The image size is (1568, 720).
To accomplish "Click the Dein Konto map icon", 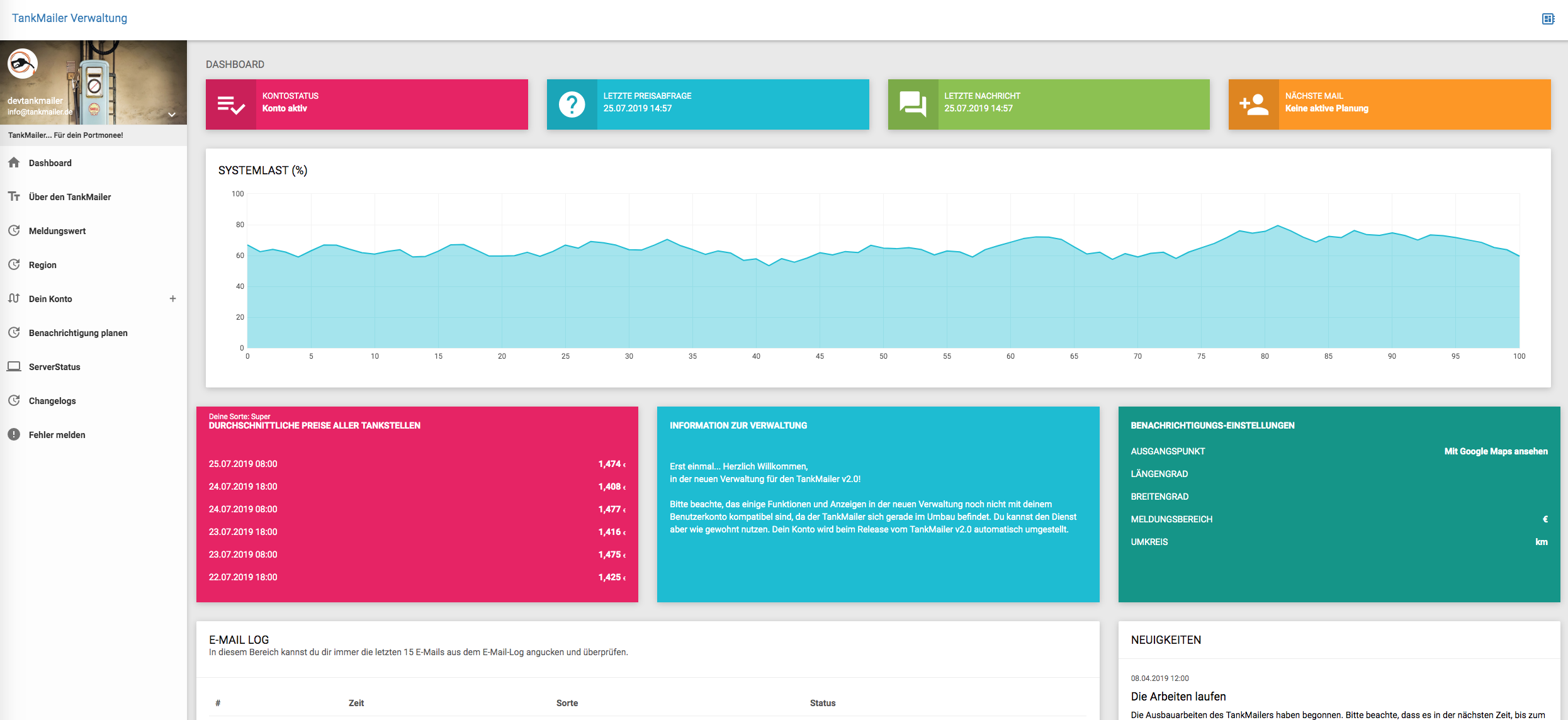I will [x=14, y=298].
